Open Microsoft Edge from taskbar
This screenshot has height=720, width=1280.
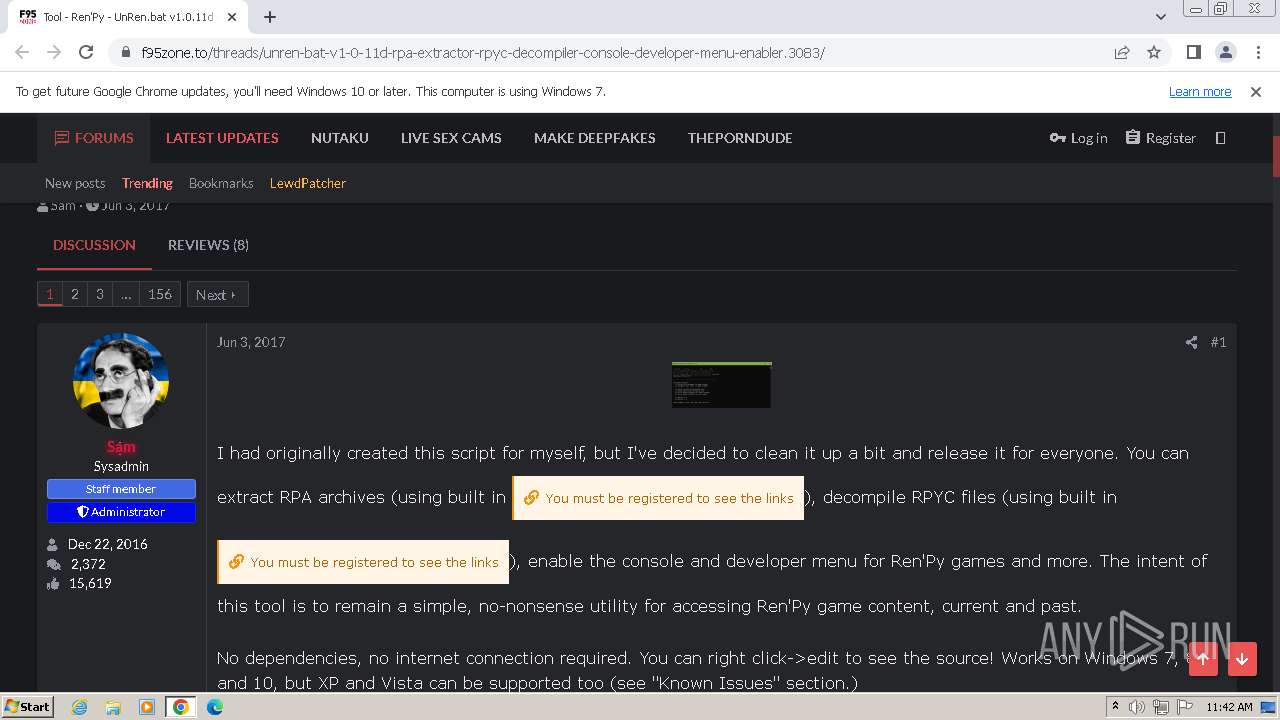215,707
